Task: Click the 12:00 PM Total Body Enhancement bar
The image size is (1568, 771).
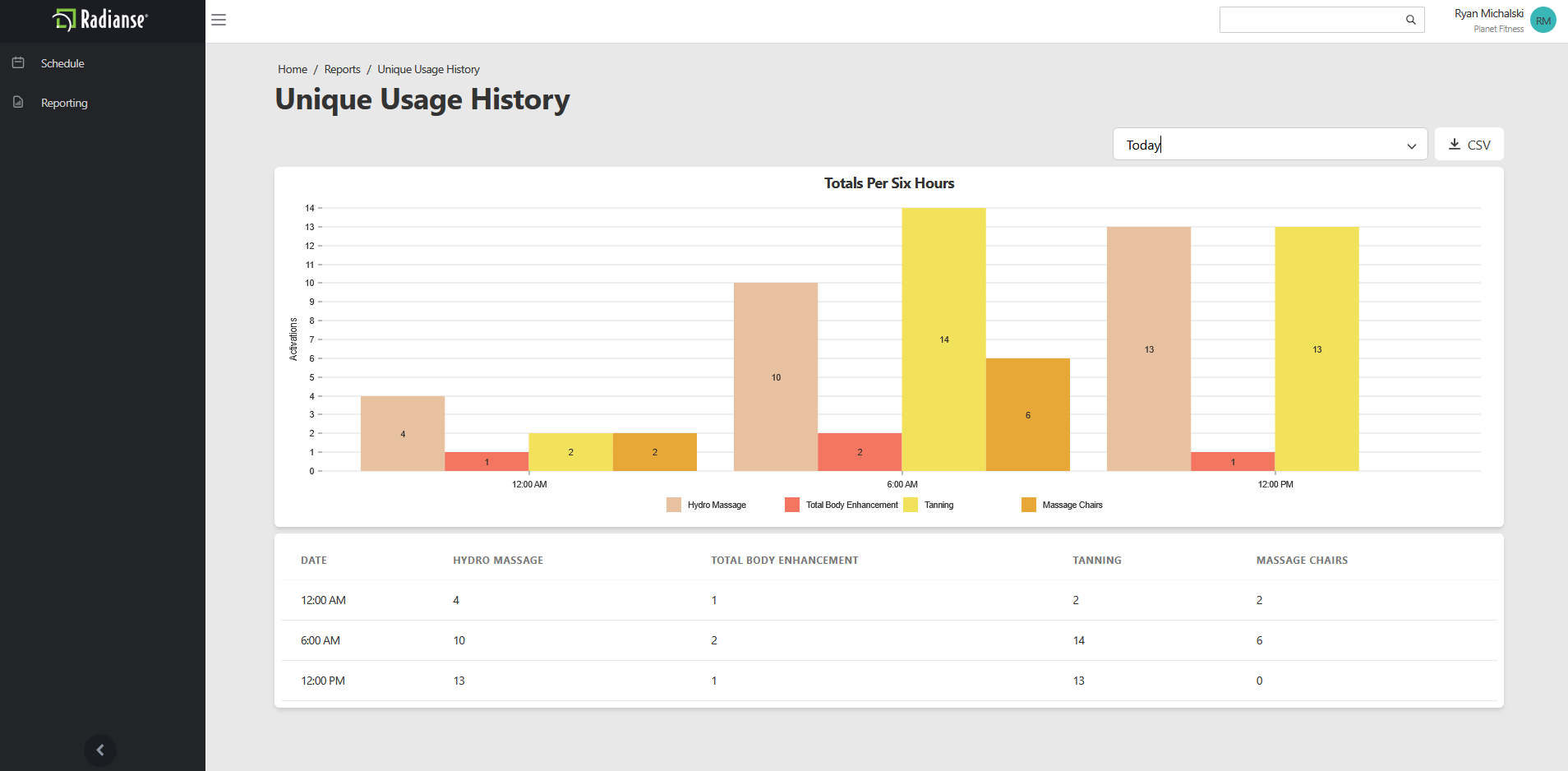Action: (x=1233, y=462)
